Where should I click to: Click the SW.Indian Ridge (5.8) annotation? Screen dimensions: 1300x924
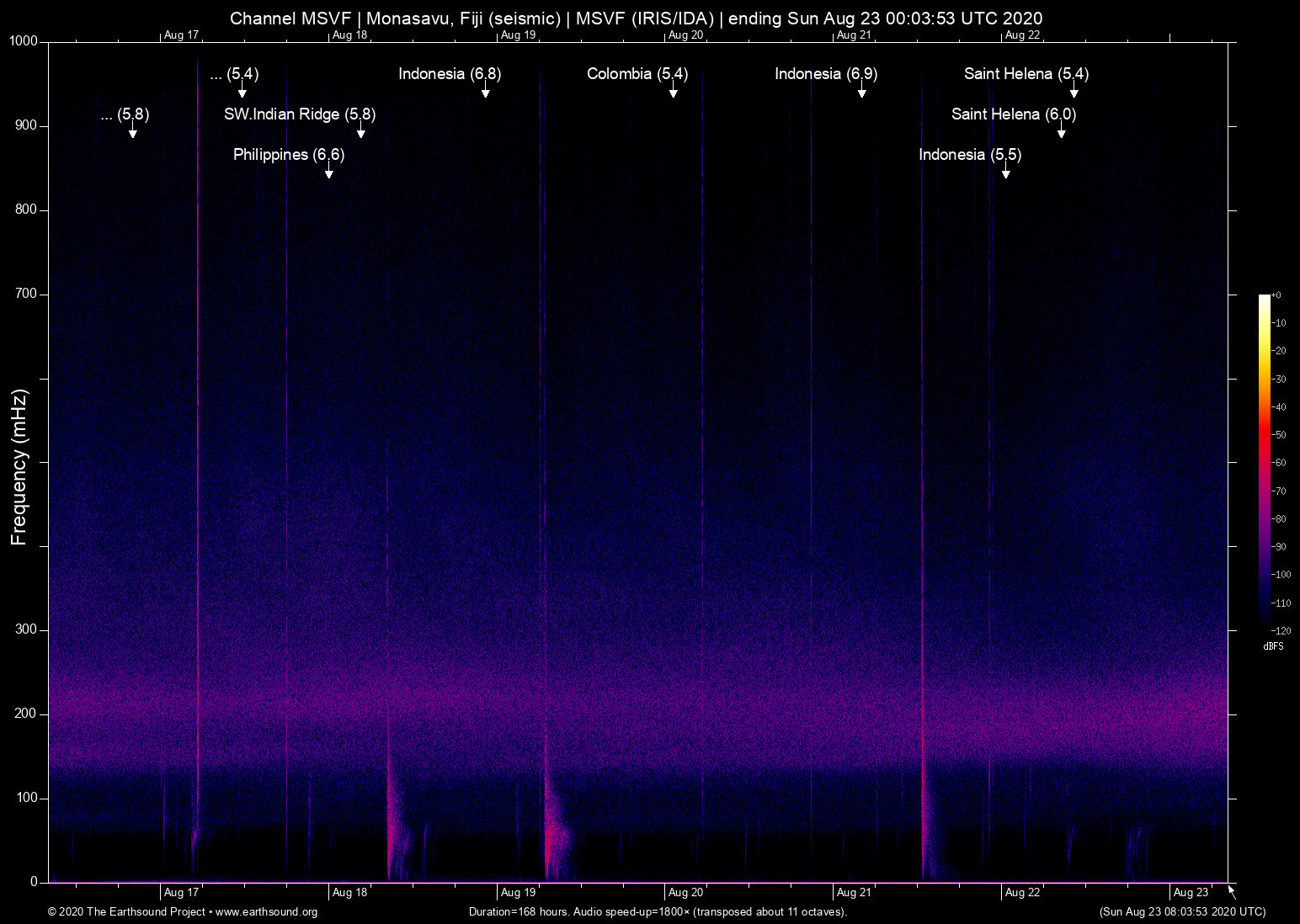pos(299,114)
